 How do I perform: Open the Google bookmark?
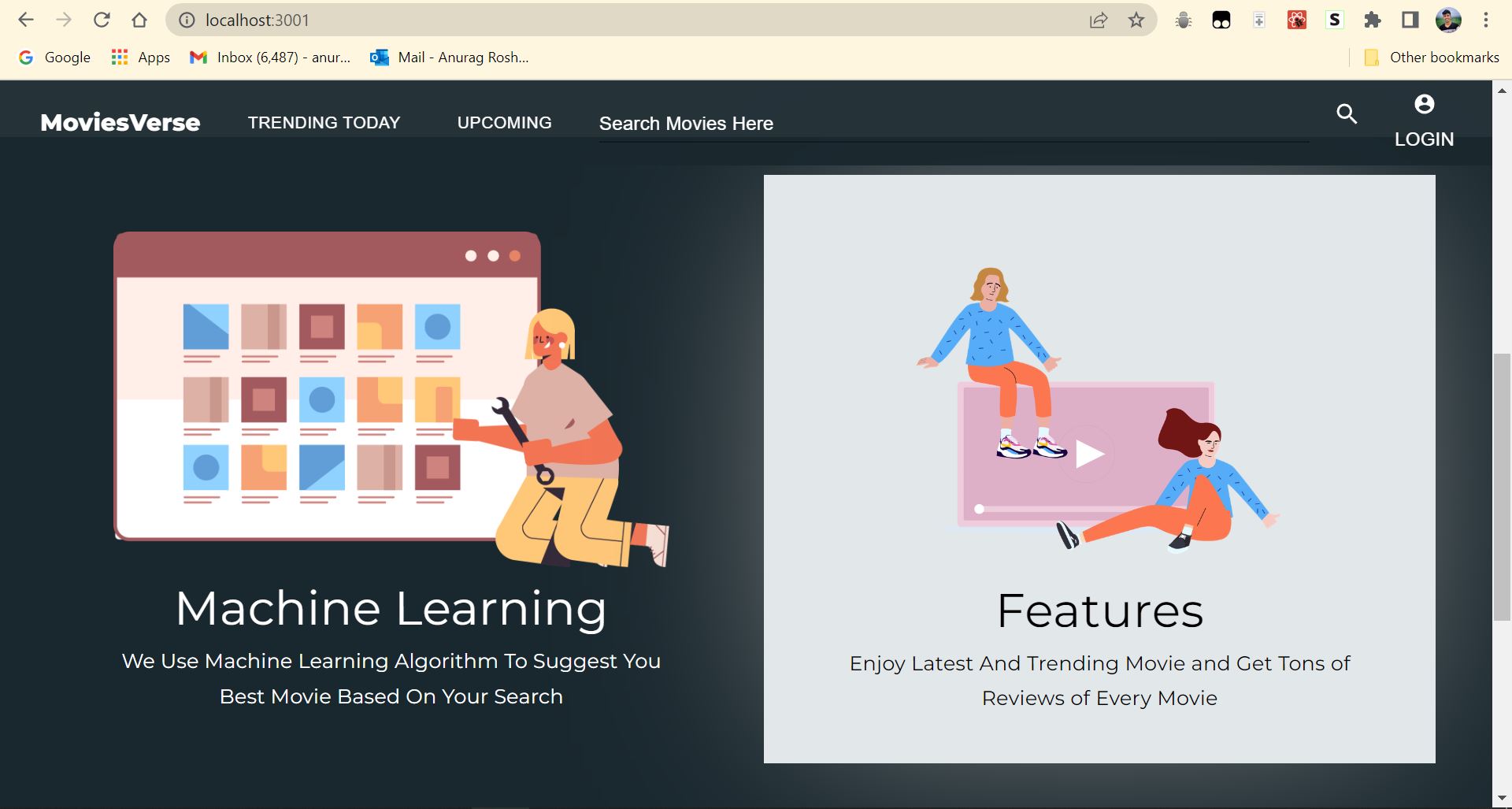click(x=55, y=58)
